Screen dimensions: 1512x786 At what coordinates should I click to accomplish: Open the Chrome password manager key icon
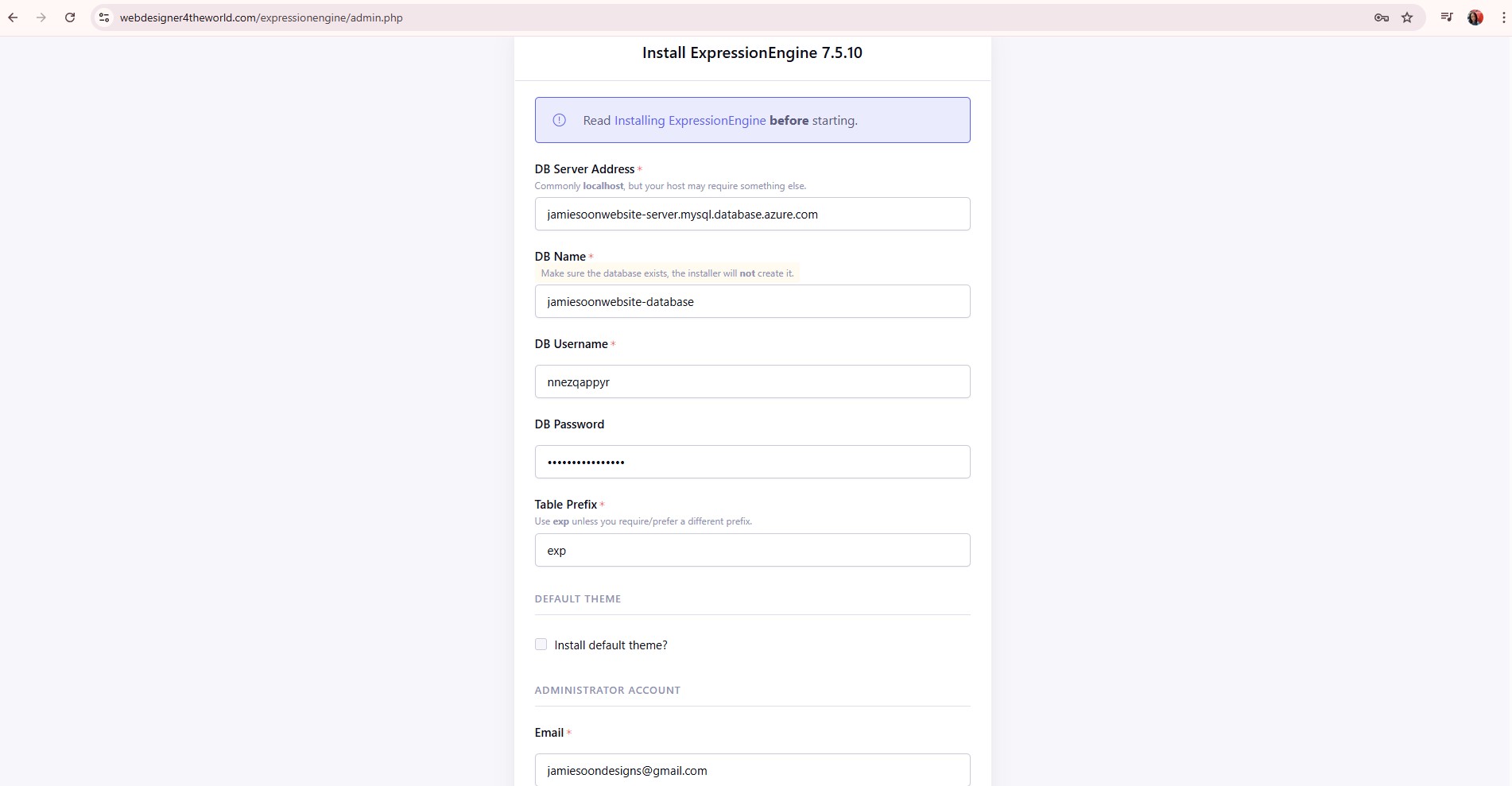pyautogui.click(x=1381, y=17)
